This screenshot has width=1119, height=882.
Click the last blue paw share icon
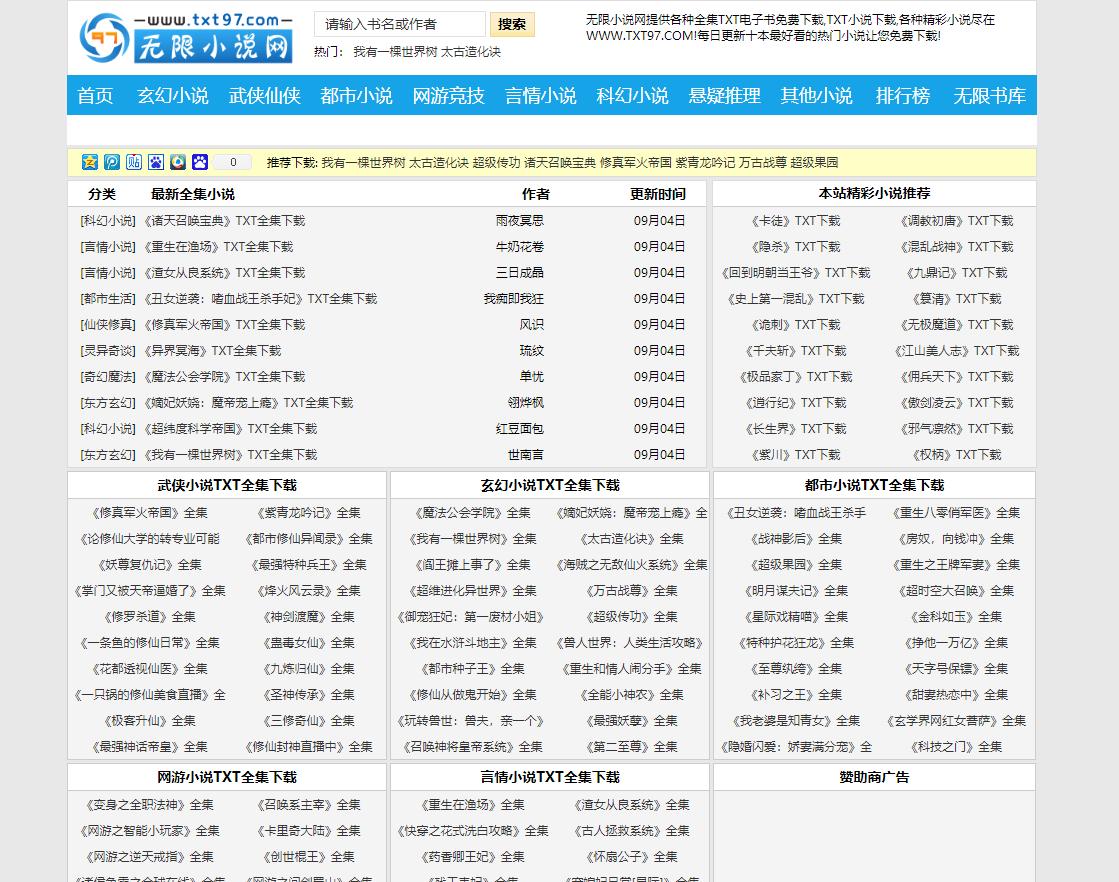pos(200,162)
